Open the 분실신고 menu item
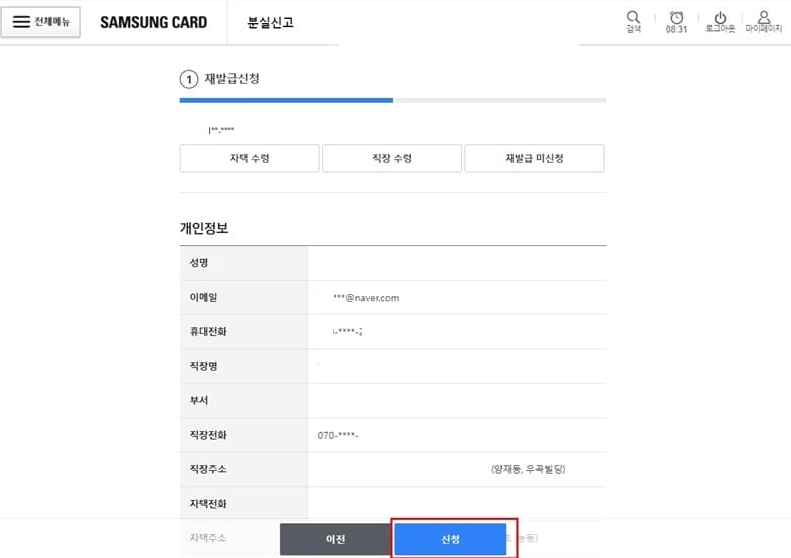Viewport: 791px width, 558px height. [x=270, y=22]
